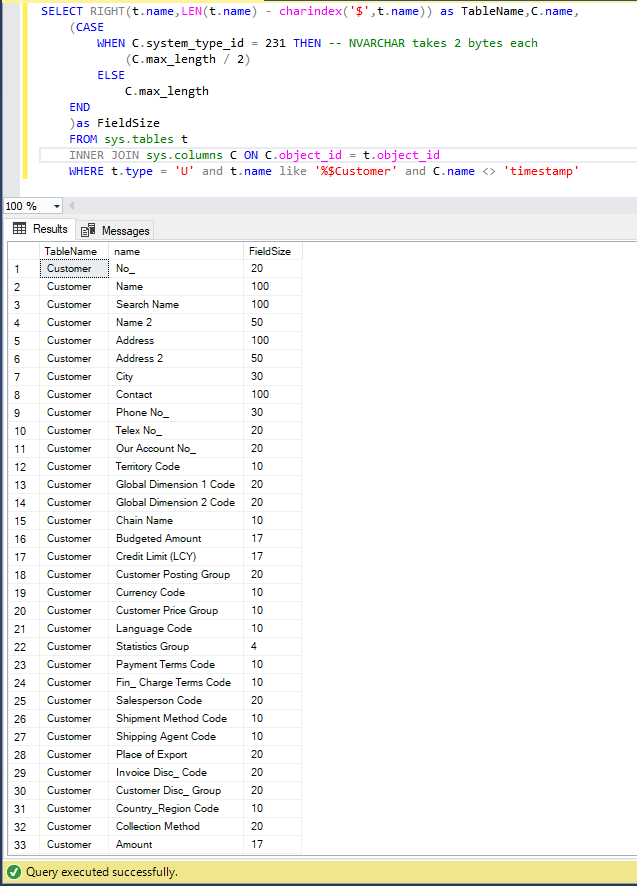Click the 'C.max_length / 2' expression
This screenshot has width=637, height=886.
(188, 59)
